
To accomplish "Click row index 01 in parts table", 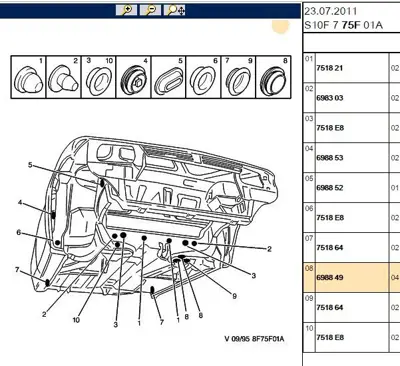I will 309,59.
